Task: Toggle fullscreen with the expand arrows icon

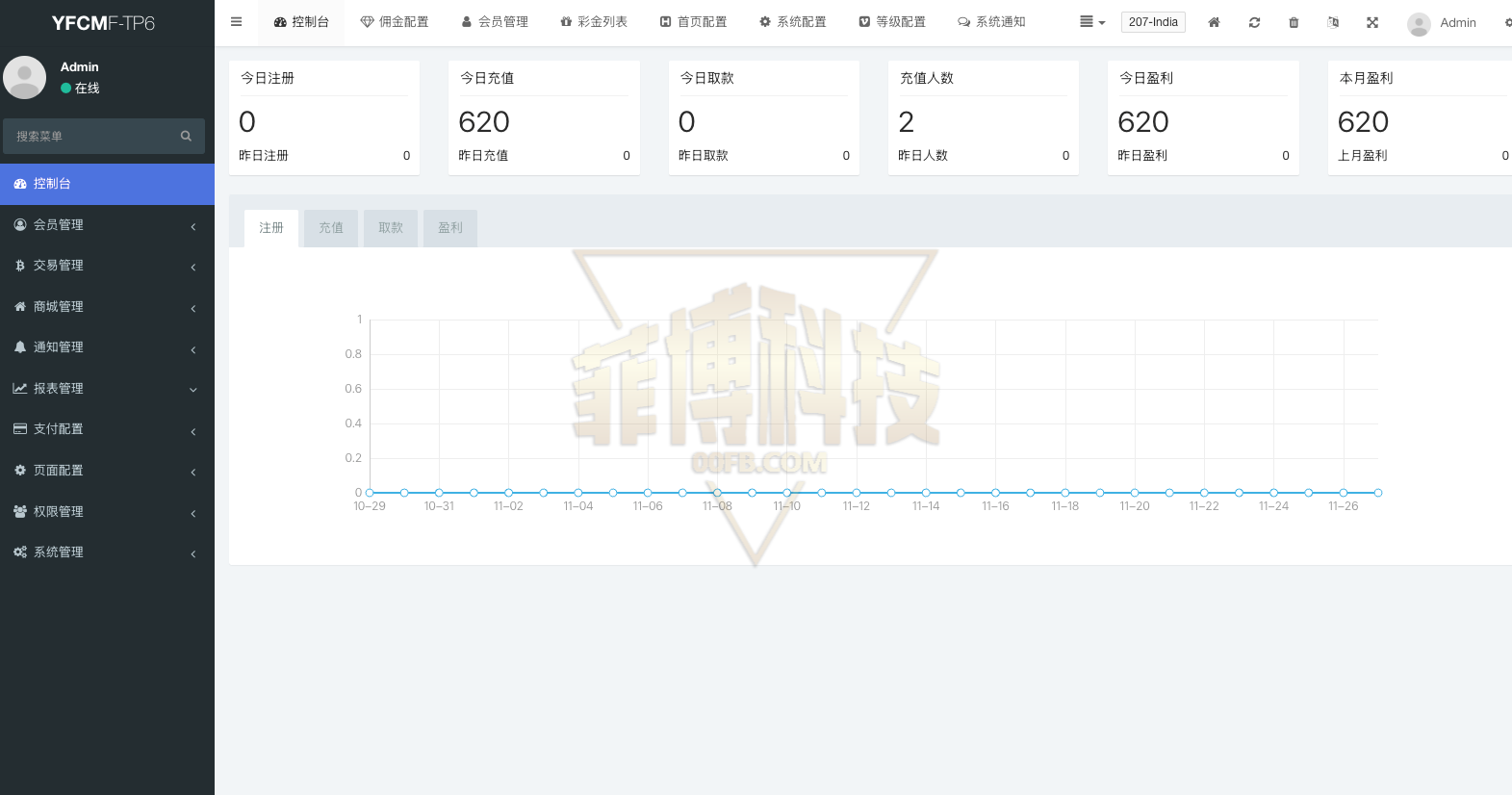Action: 1372,22
